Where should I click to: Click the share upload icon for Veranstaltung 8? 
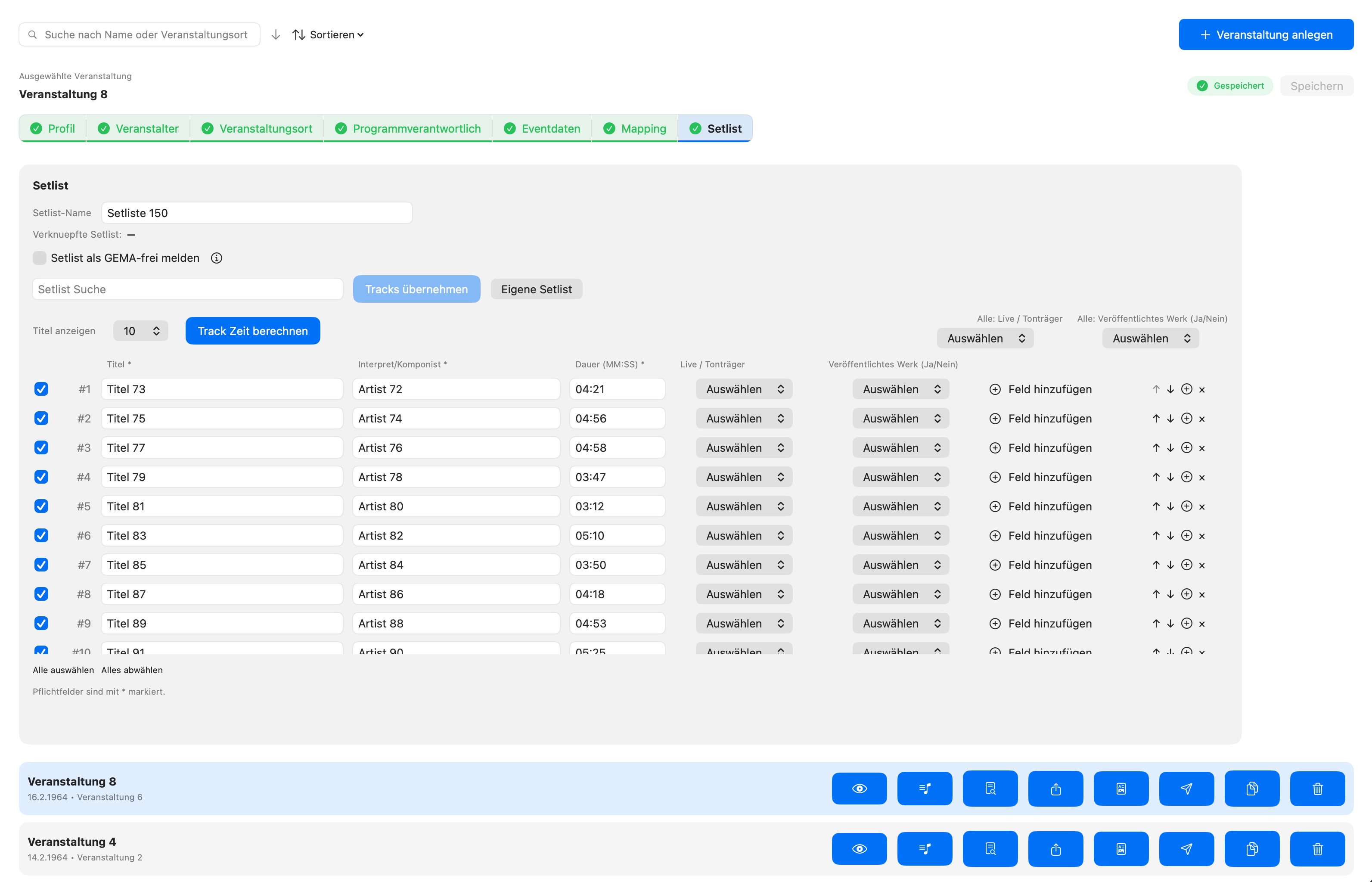[1055, 789]
